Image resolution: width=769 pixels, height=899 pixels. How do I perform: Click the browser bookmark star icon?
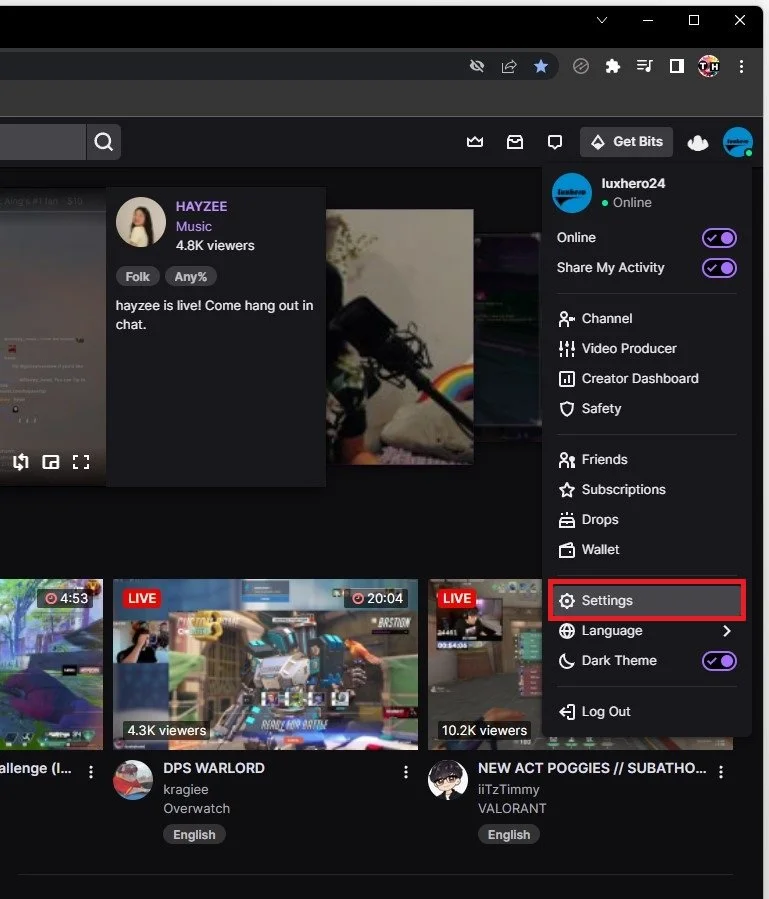pyautogui.click(x=541, y=67)
